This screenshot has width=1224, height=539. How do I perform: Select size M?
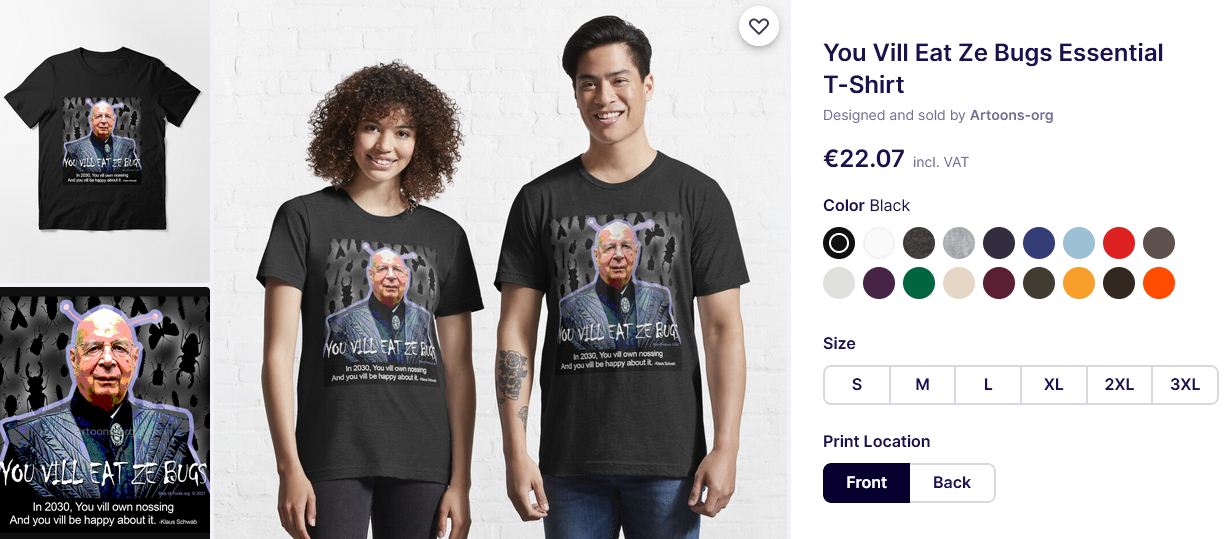point(923,385)
